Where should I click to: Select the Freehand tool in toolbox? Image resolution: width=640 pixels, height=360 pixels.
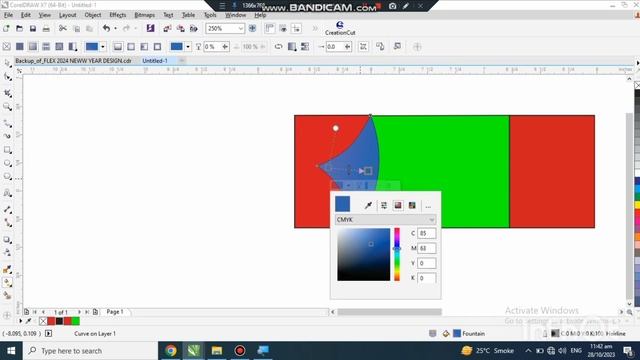point(7,123)
